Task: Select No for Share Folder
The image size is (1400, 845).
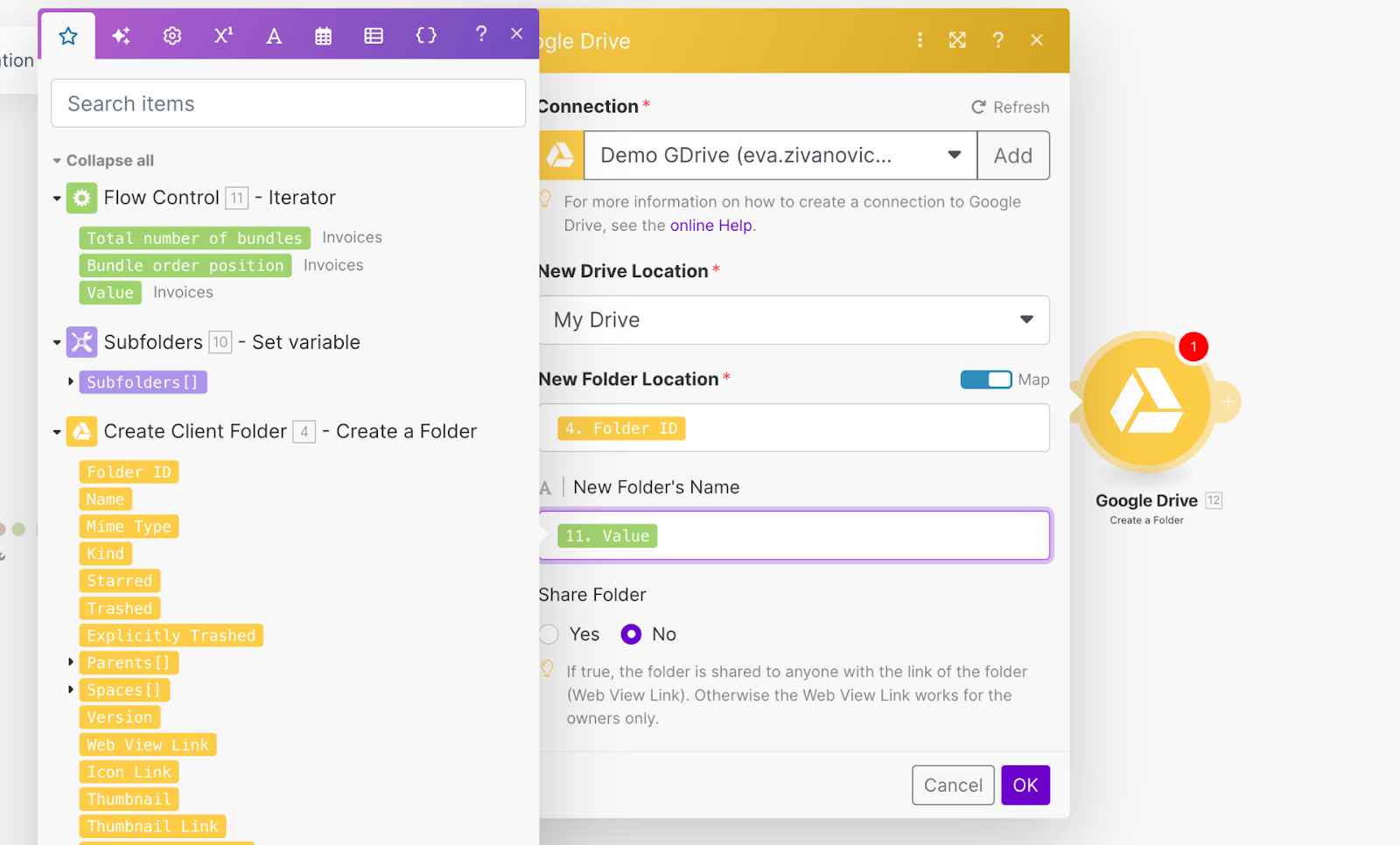Action: [x=631, y=634]
